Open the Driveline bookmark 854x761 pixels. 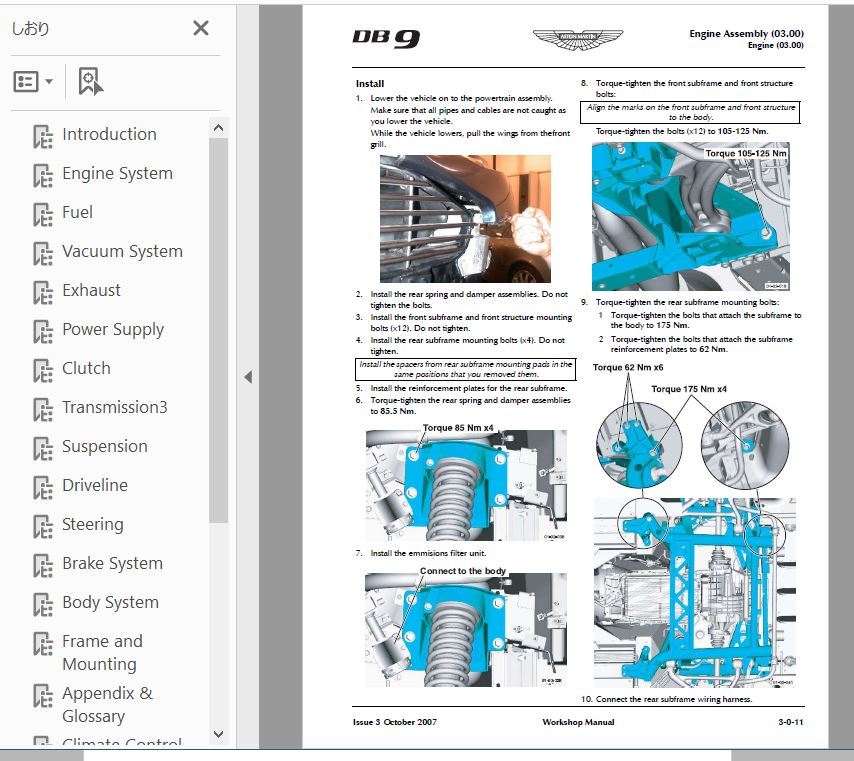click(x=95, y=485)
